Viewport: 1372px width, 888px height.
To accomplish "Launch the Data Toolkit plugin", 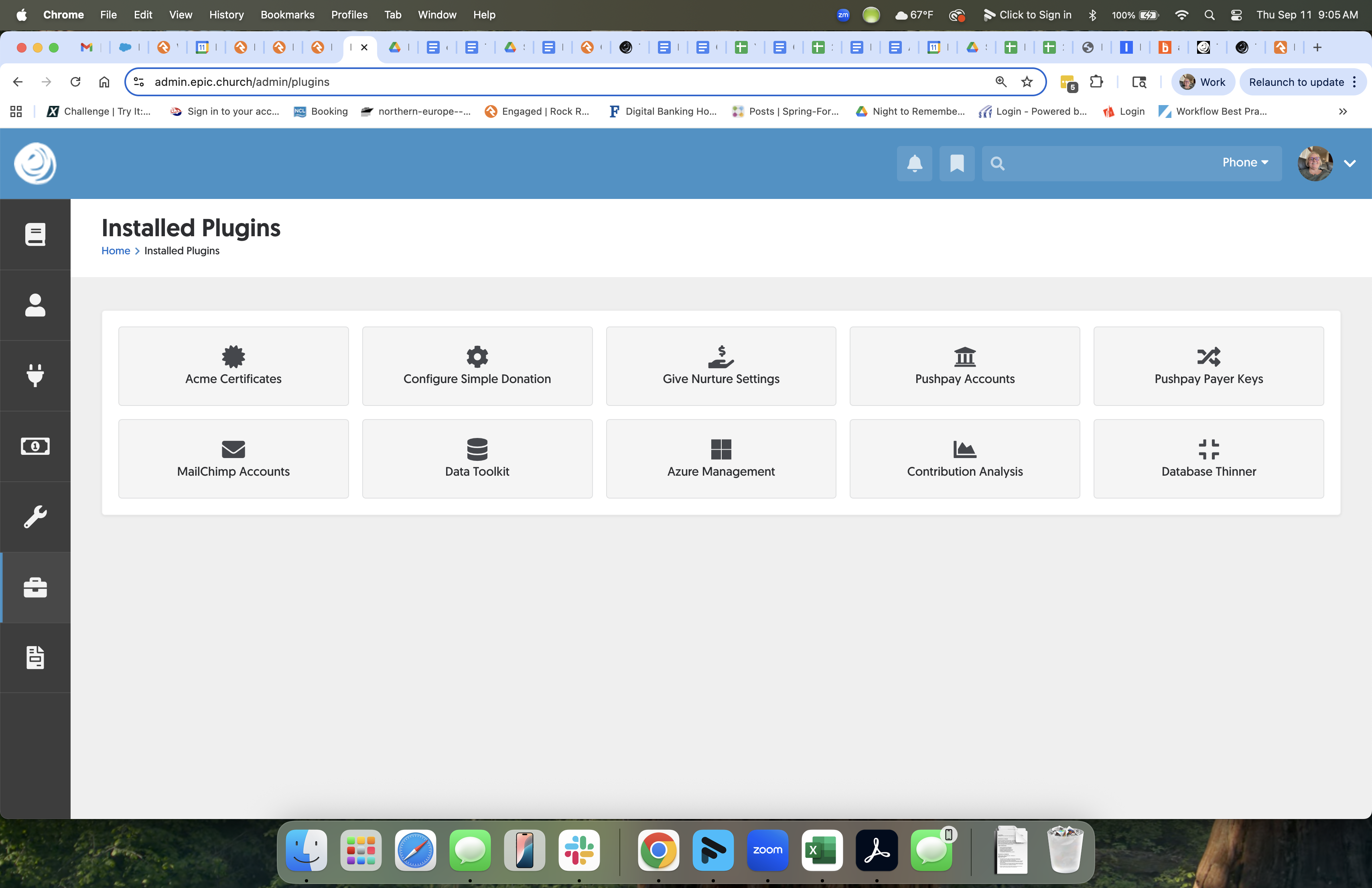I will pos(477,459).
